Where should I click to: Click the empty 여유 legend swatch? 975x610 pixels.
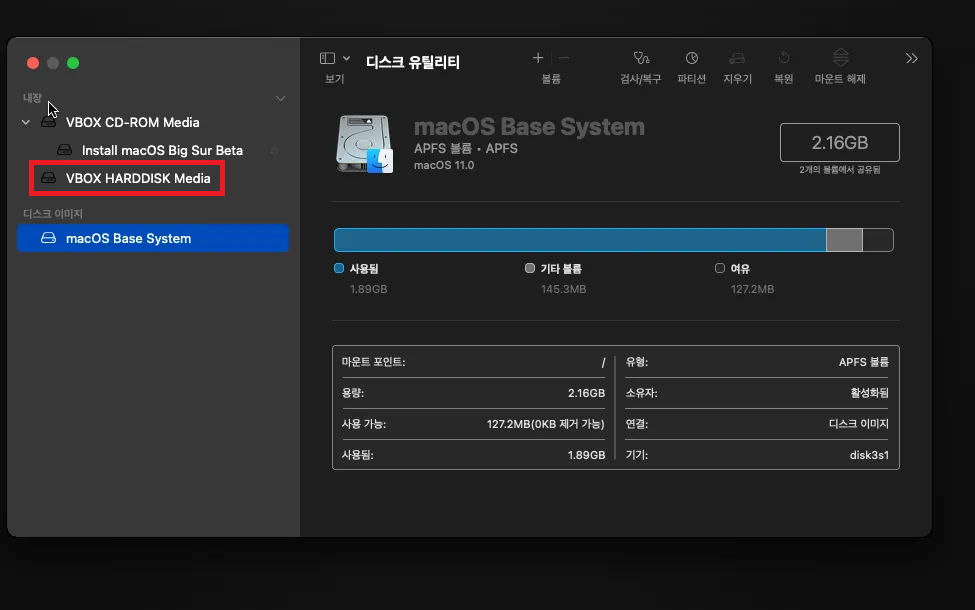[720, 268]
